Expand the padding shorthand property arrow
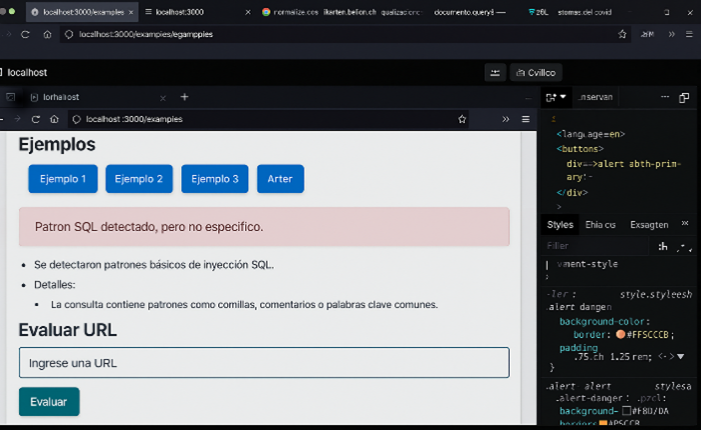Image resolution: width=701 pixels, height=430 pixels. pyautogui.click(x=681, y=356)
